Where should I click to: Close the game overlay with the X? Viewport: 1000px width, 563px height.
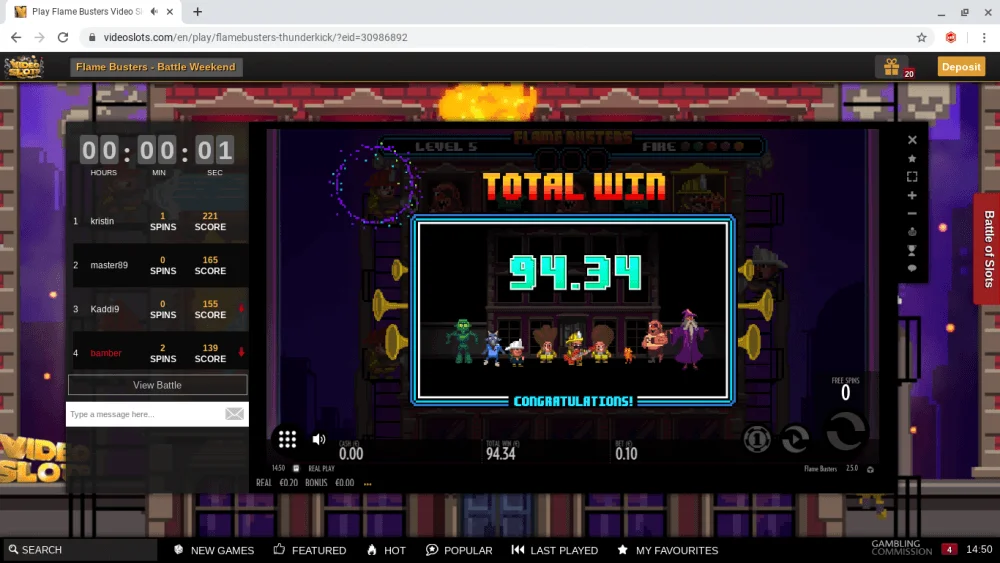point(912,140)
